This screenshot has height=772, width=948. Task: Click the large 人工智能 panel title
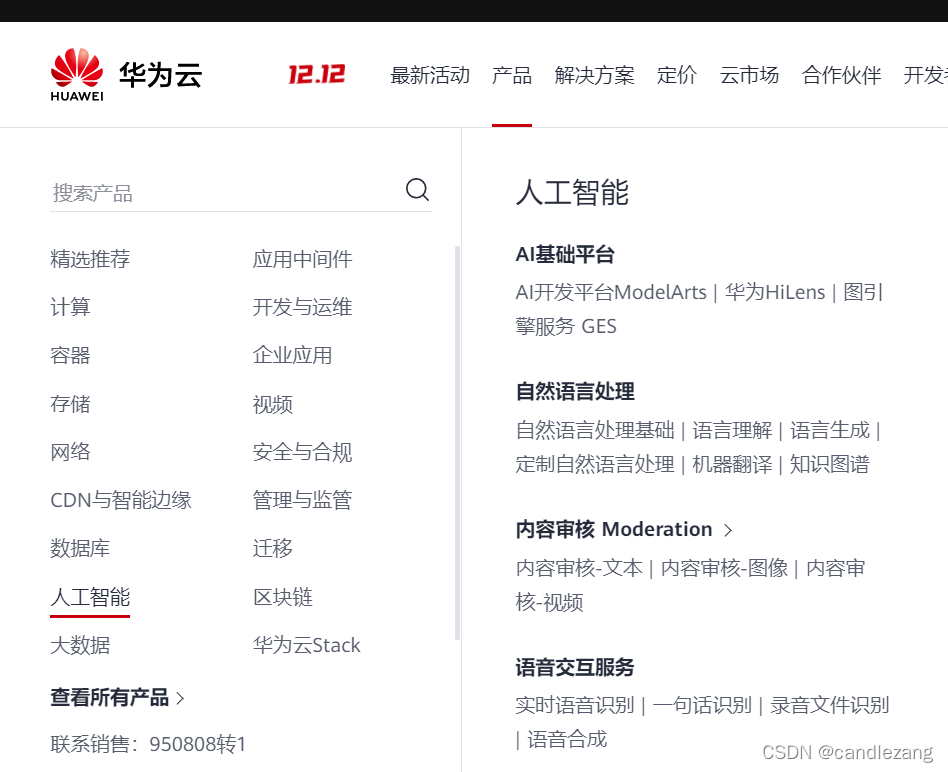point(572,193)
